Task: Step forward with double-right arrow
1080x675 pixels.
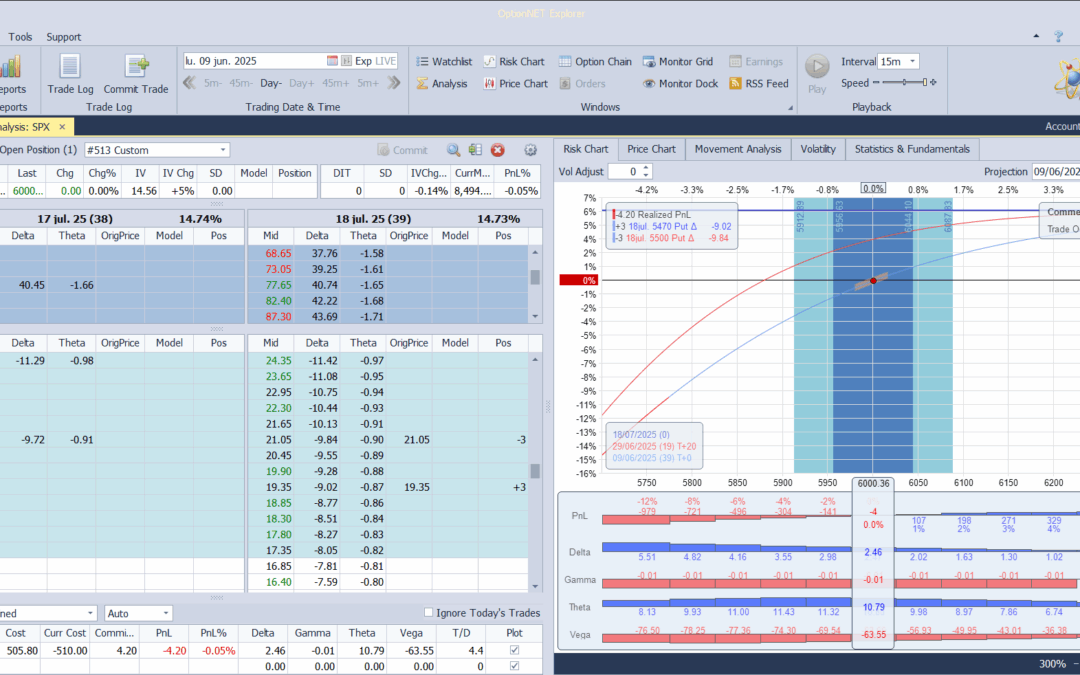Action: coord(394,83)
